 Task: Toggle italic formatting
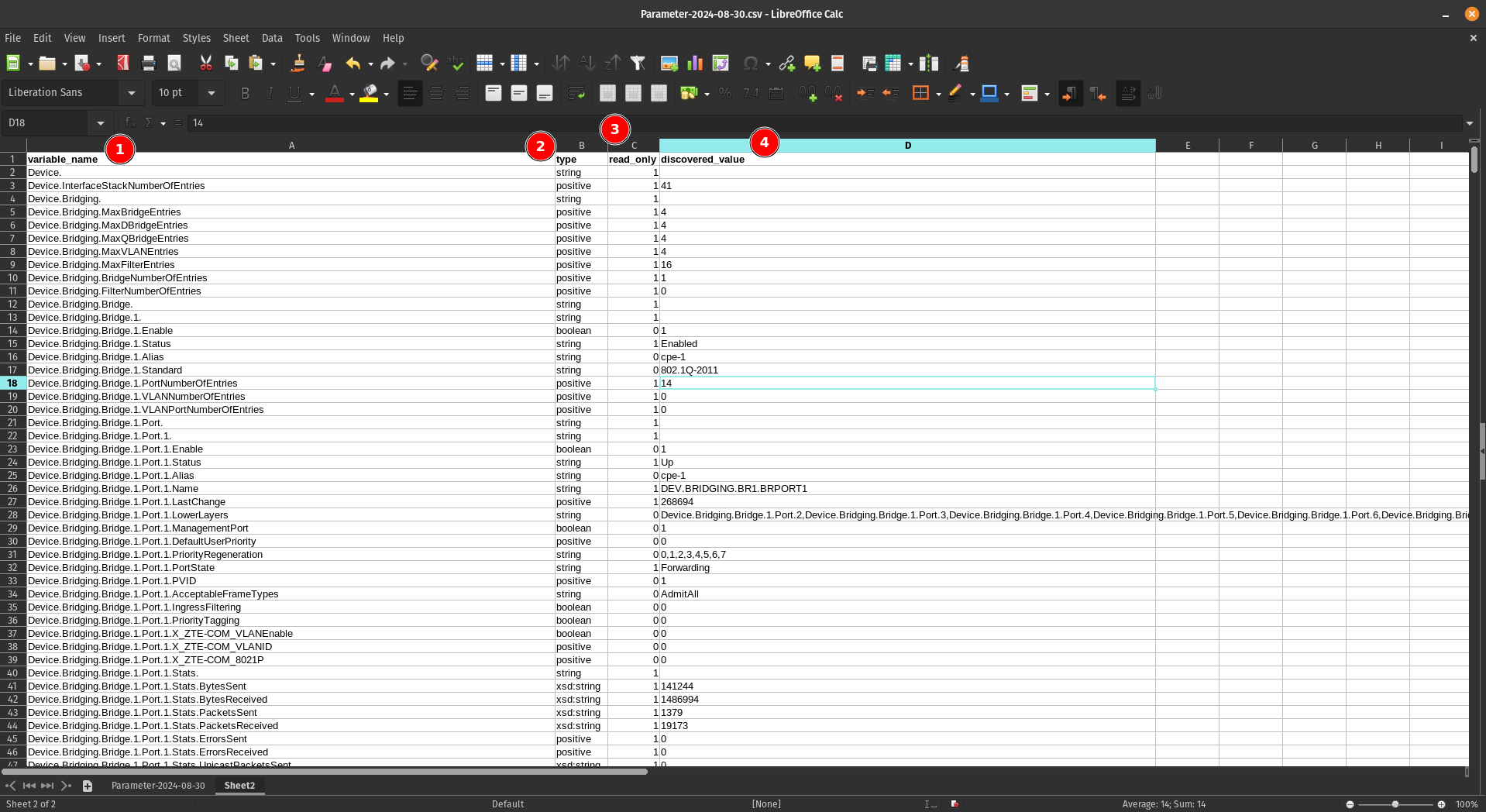[x=270, y=93]
